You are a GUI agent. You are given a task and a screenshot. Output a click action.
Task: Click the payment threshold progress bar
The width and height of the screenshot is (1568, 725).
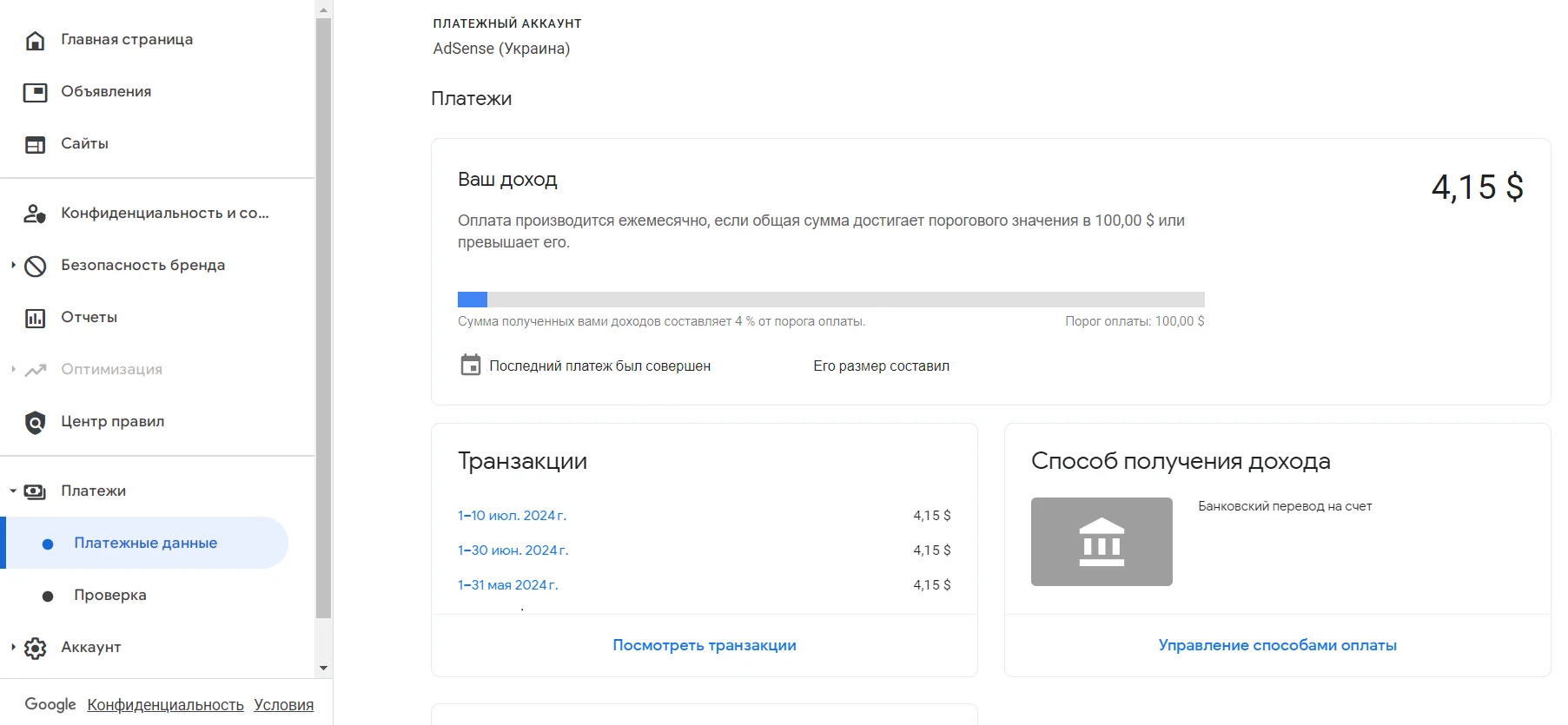tap(830, 300)
